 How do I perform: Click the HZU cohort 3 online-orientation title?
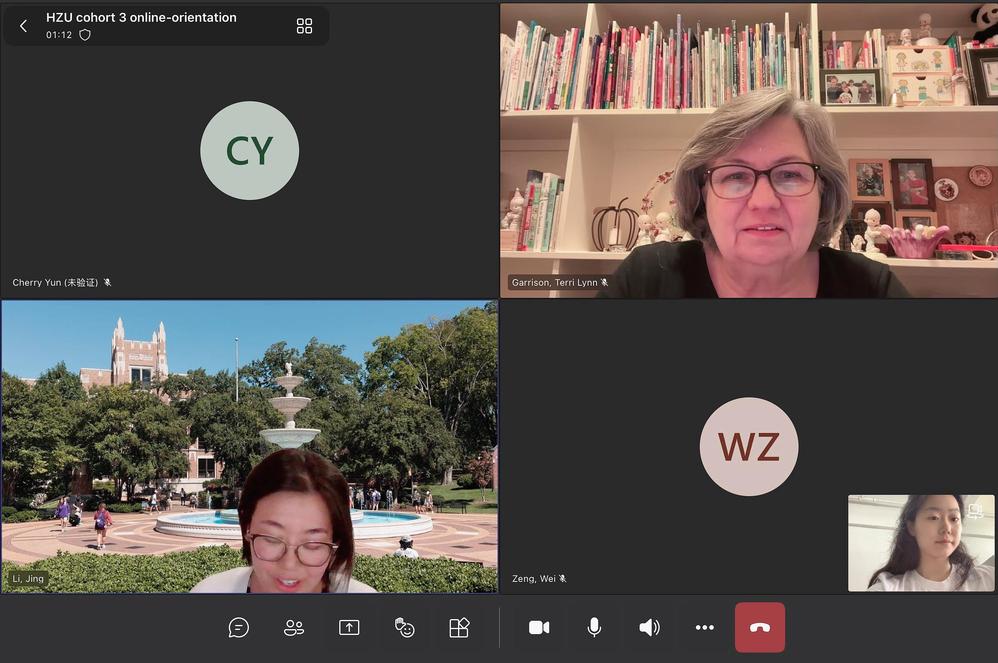coord(141,17)
